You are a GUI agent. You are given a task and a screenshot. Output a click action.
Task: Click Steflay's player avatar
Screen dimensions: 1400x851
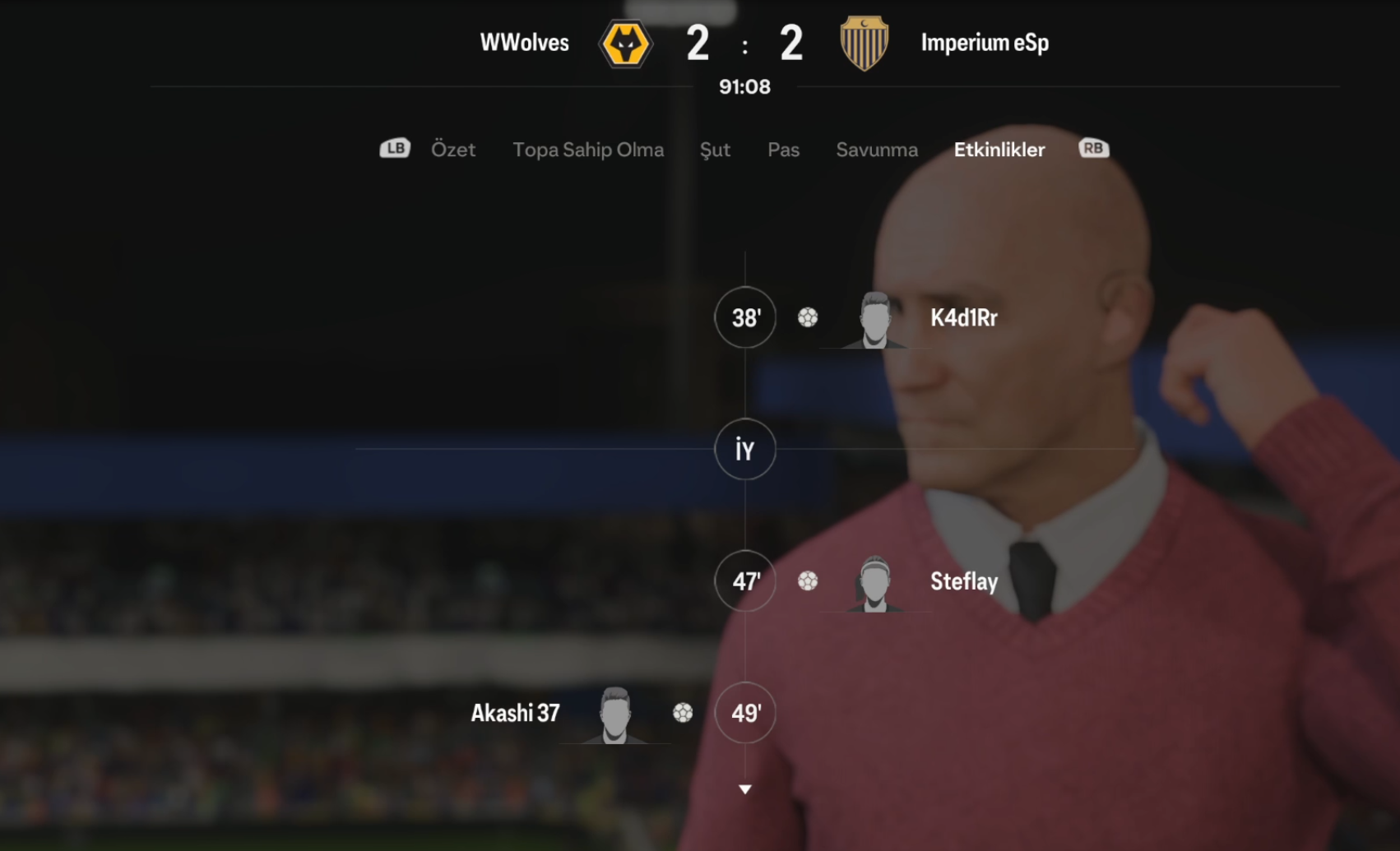874,584
